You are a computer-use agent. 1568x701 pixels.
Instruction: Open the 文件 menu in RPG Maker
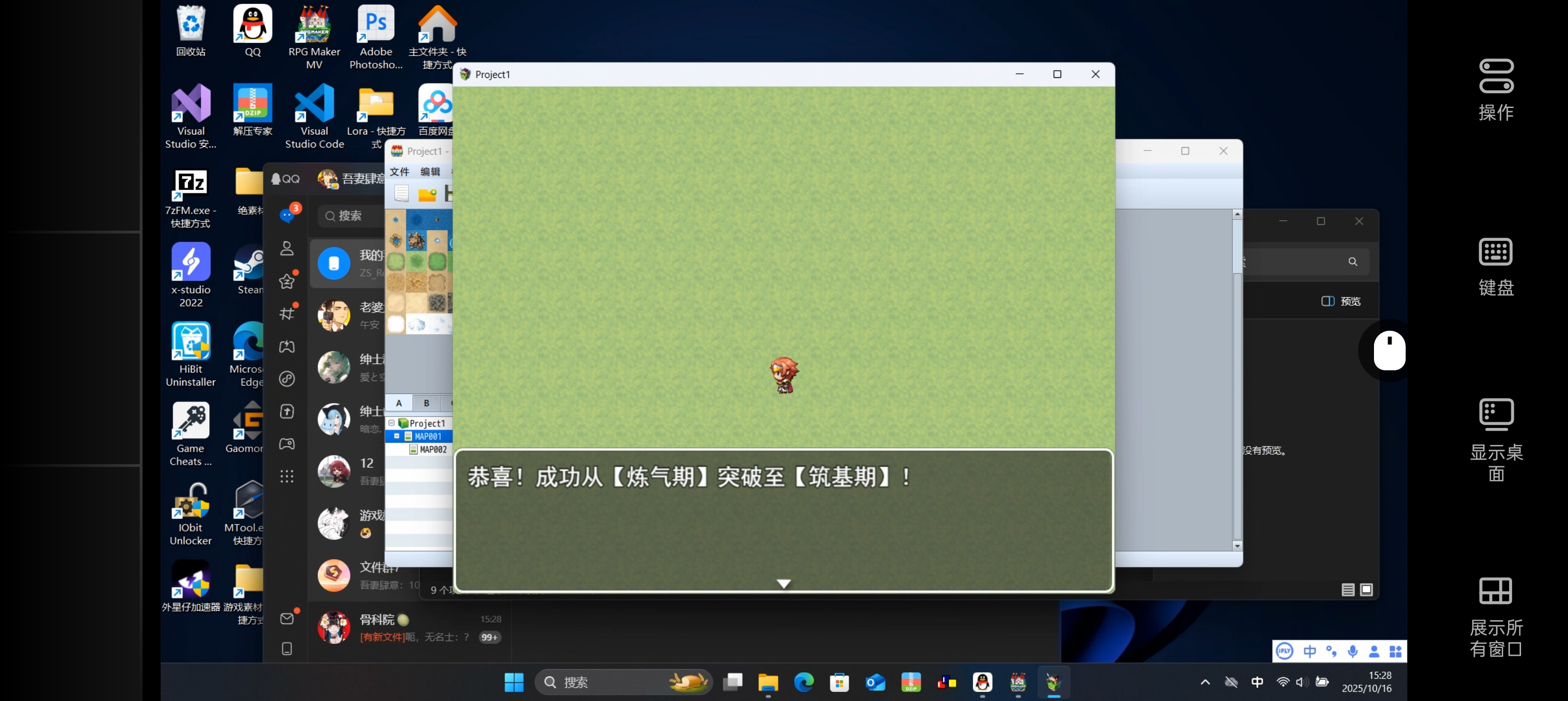[399, 172]
